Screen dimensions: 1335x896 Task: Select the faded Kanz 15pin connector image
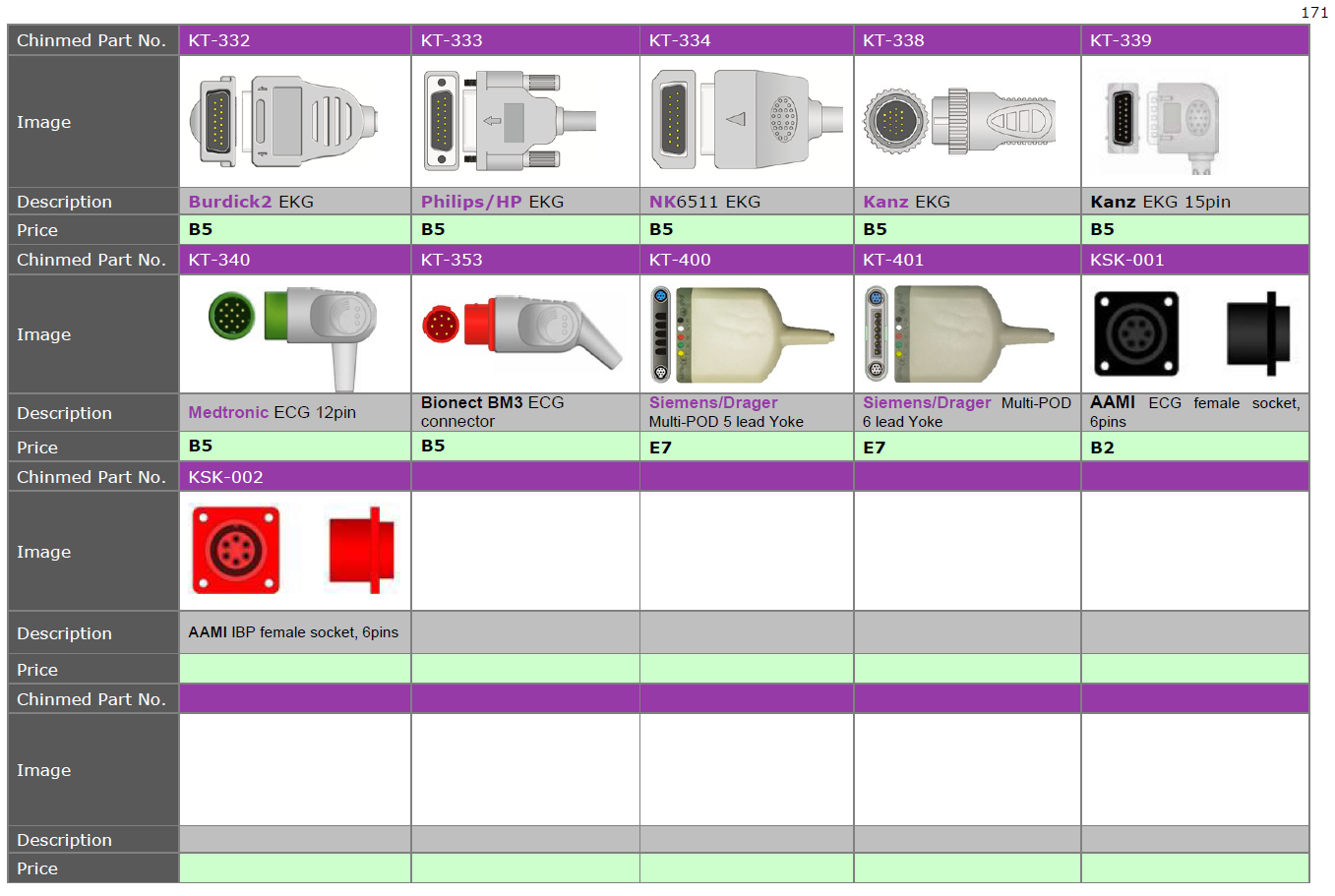point(1163,122)
